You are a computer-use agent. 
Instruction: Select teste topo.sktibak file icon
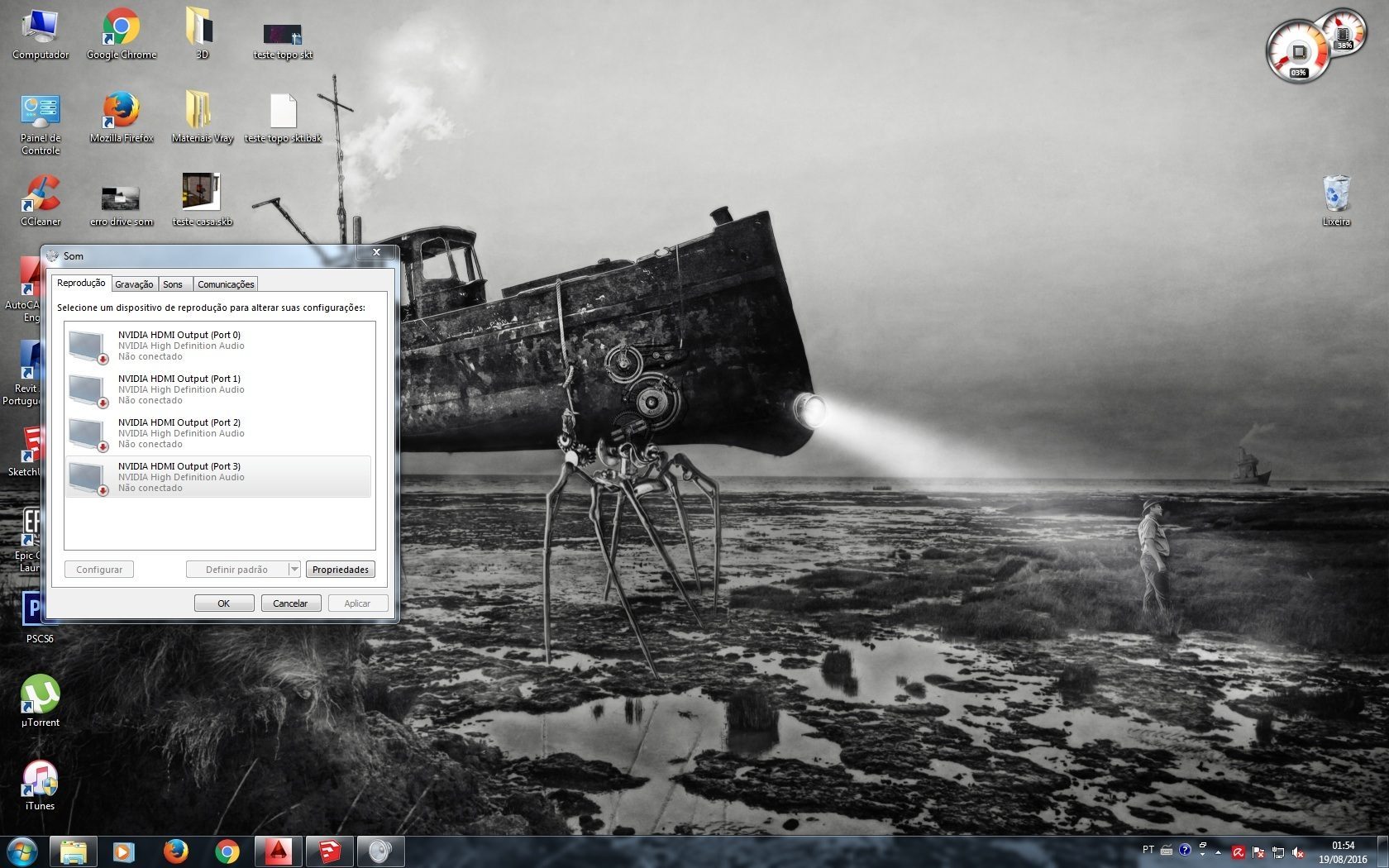(283, 117)
